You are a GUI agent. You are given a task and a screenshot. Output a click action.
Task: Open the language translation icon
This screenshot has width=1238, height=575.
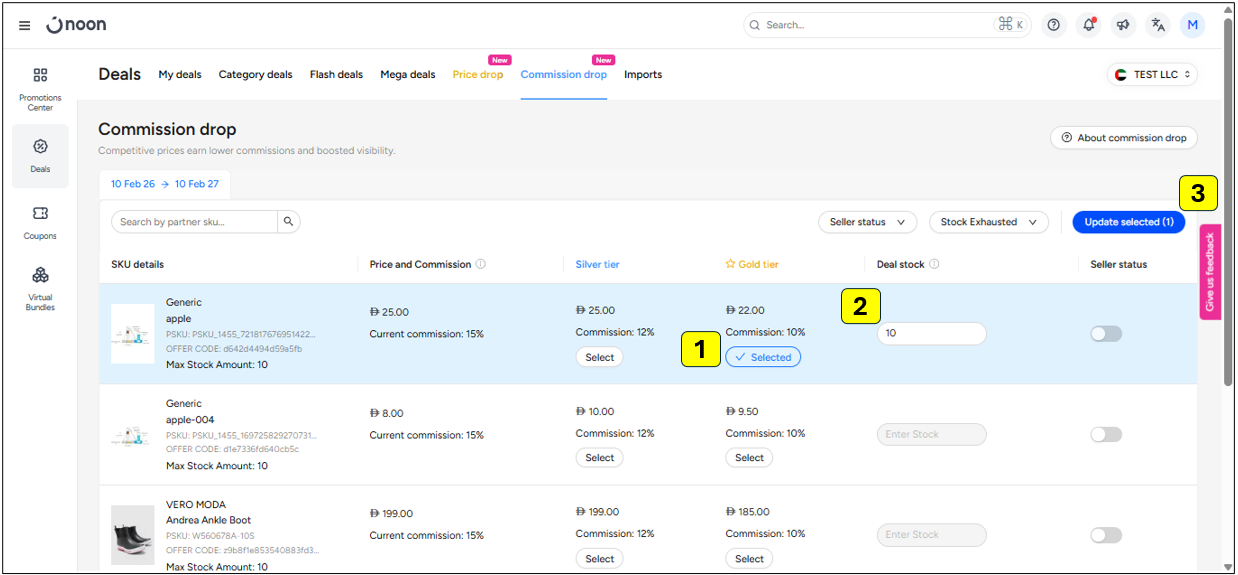click(1158, 25)
